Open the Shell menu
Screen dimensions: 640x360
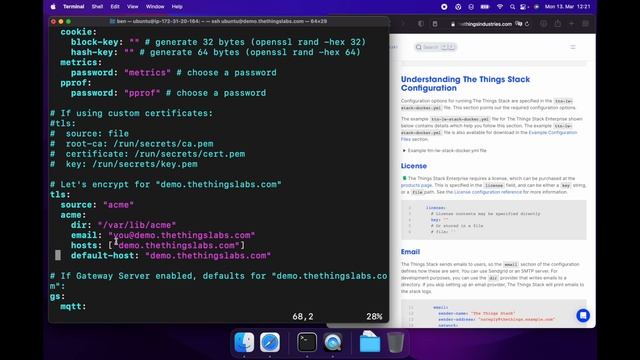[x=97, y=7]
